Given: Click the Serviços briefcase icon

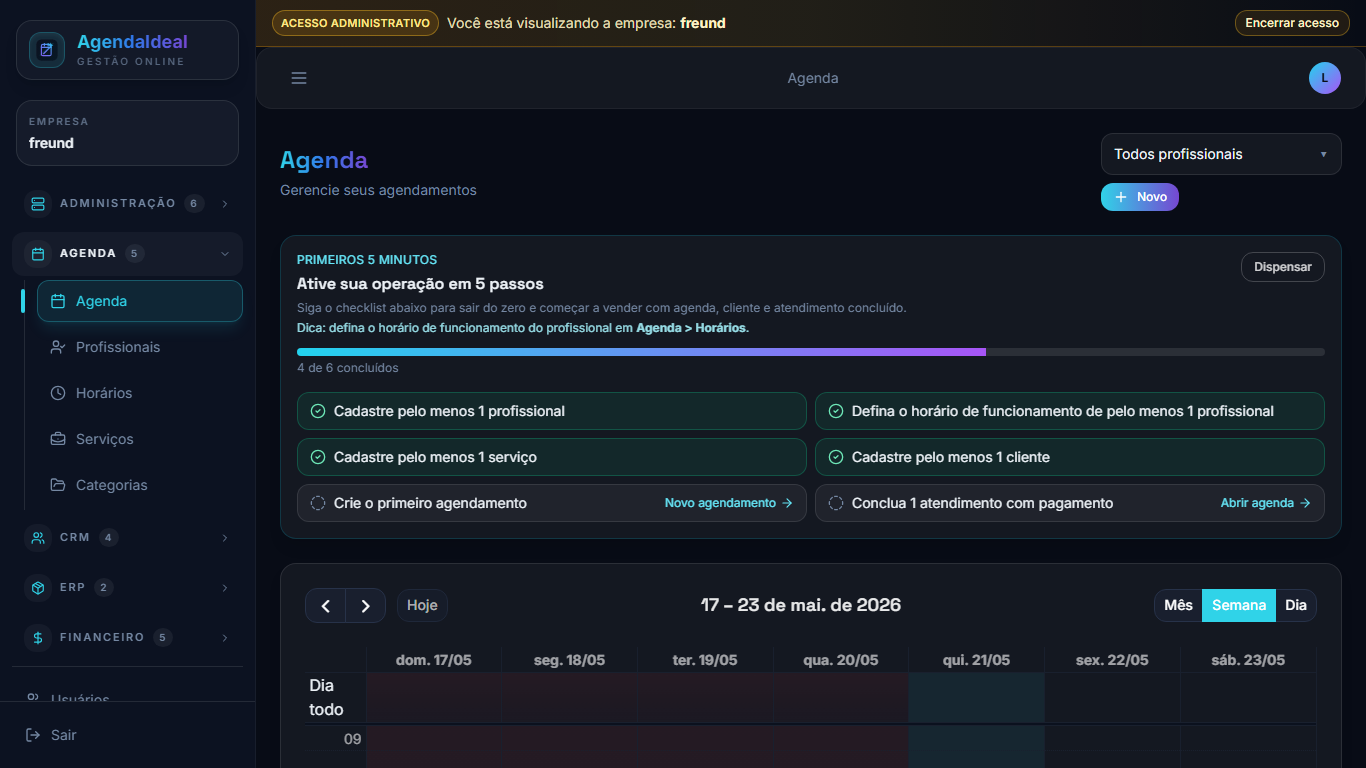Looking at the screenshot, I should [x=58, y=439].
